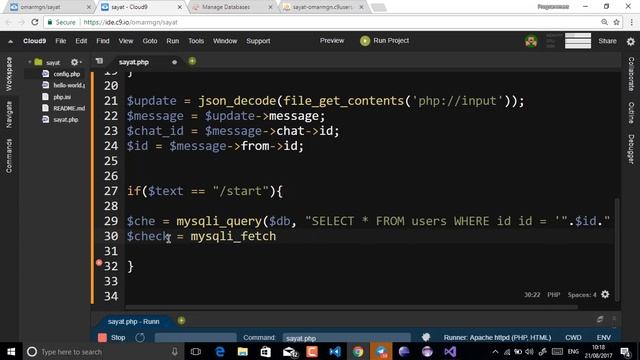Viewport: 640px width, 360px height.
Task: Open the Windows Start menu
Action: [x=11, y=351]
